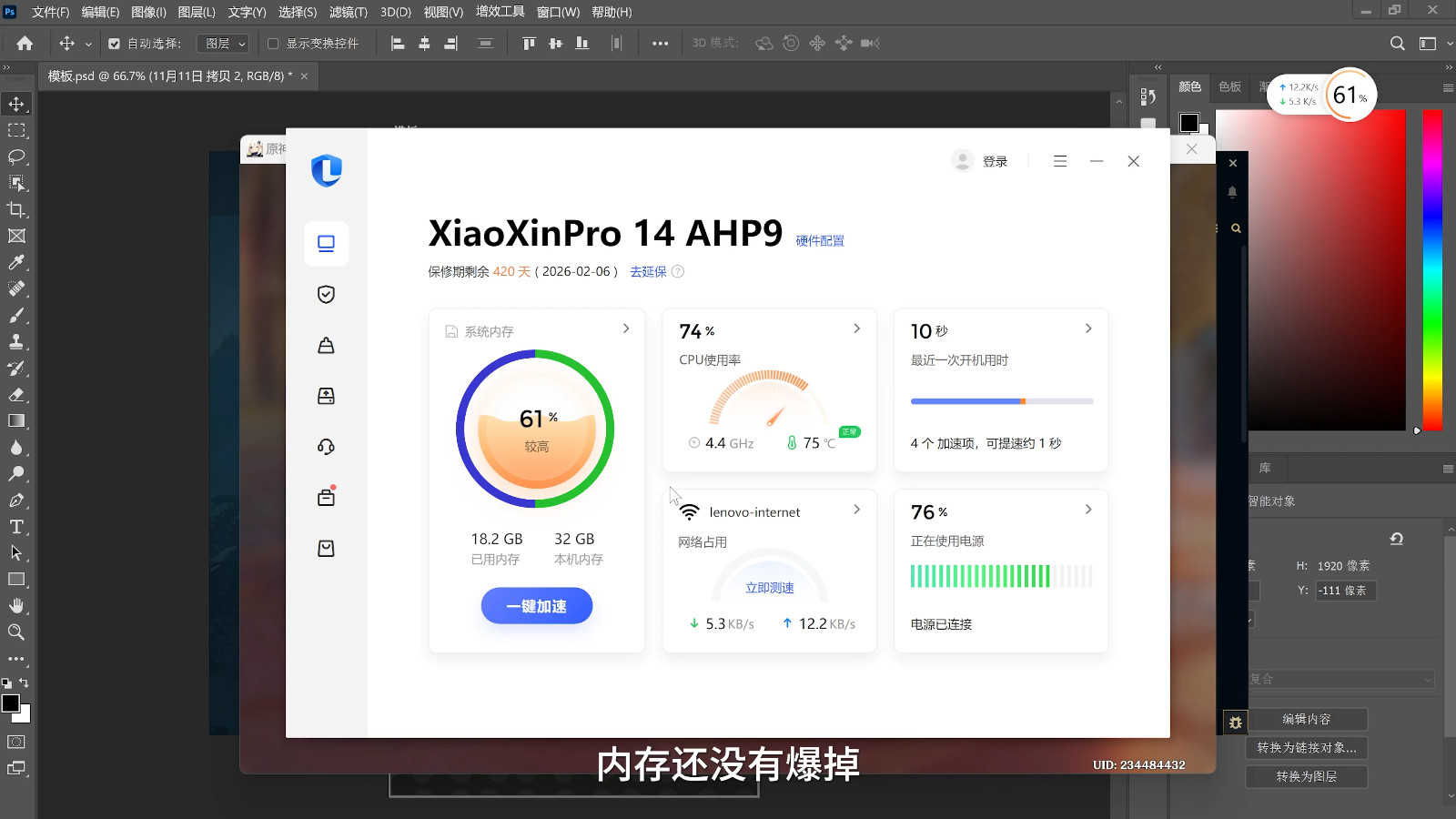
Task: Expand the 系统内存 card arrow
Action: [x=626, y=329]
